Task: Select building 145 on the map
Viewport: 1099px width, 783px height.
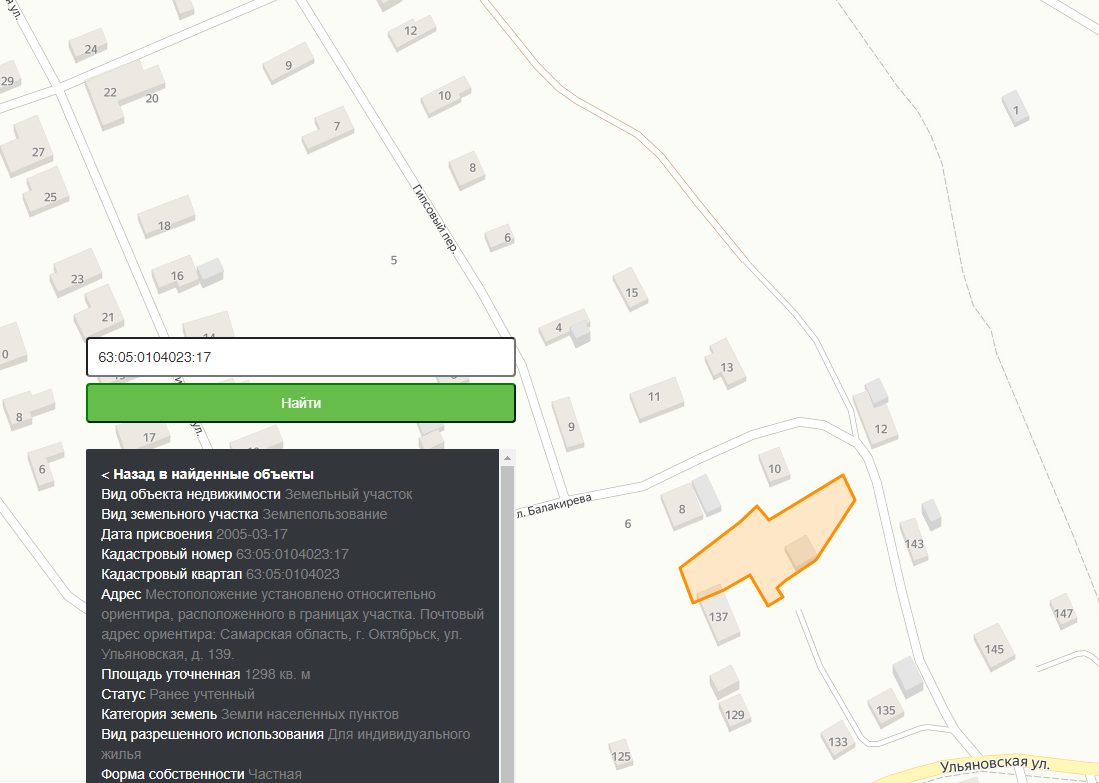Action: 994,648
